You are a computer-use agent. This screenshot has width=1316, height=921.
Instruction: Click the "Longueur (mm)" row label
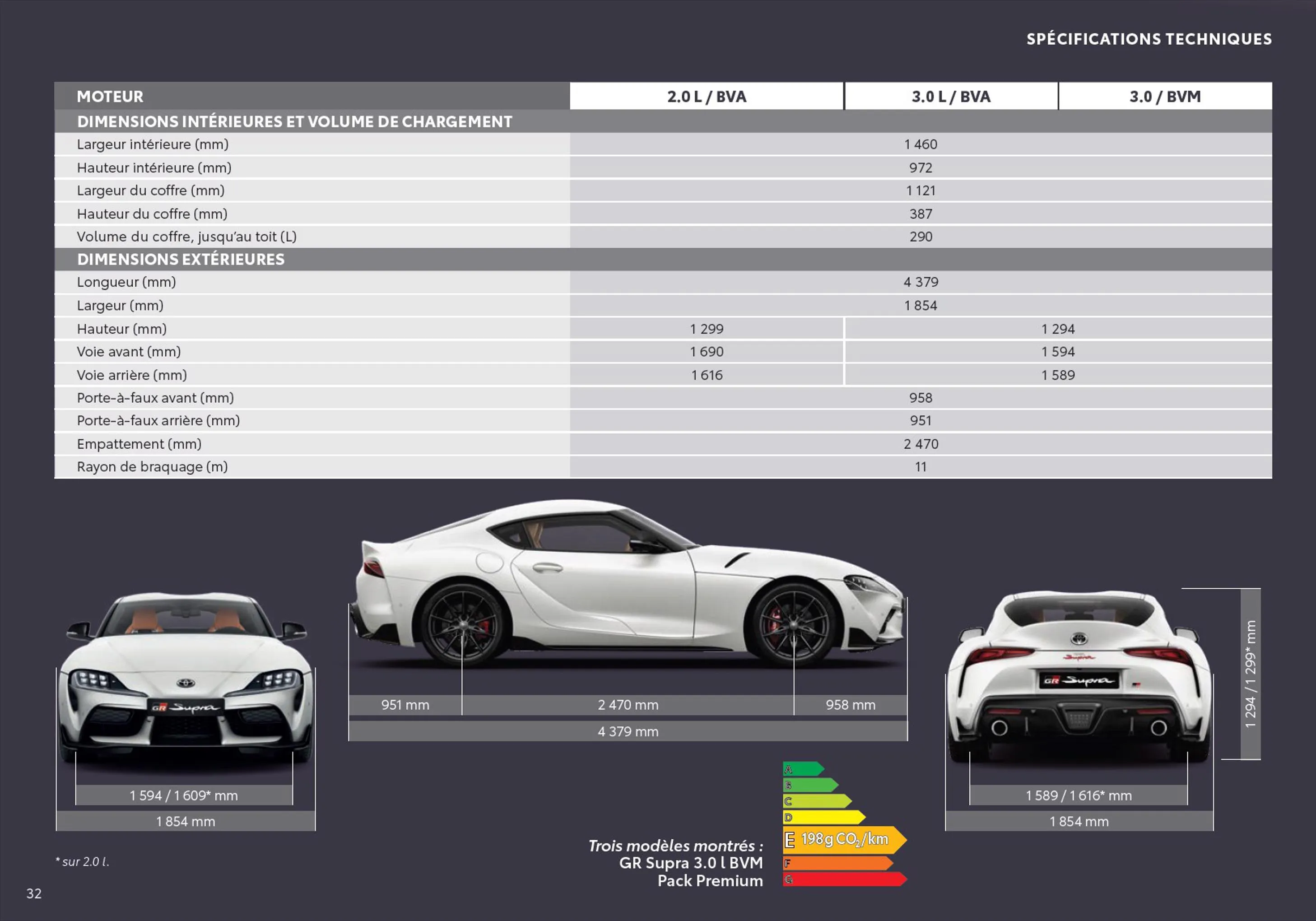point(126,282)
